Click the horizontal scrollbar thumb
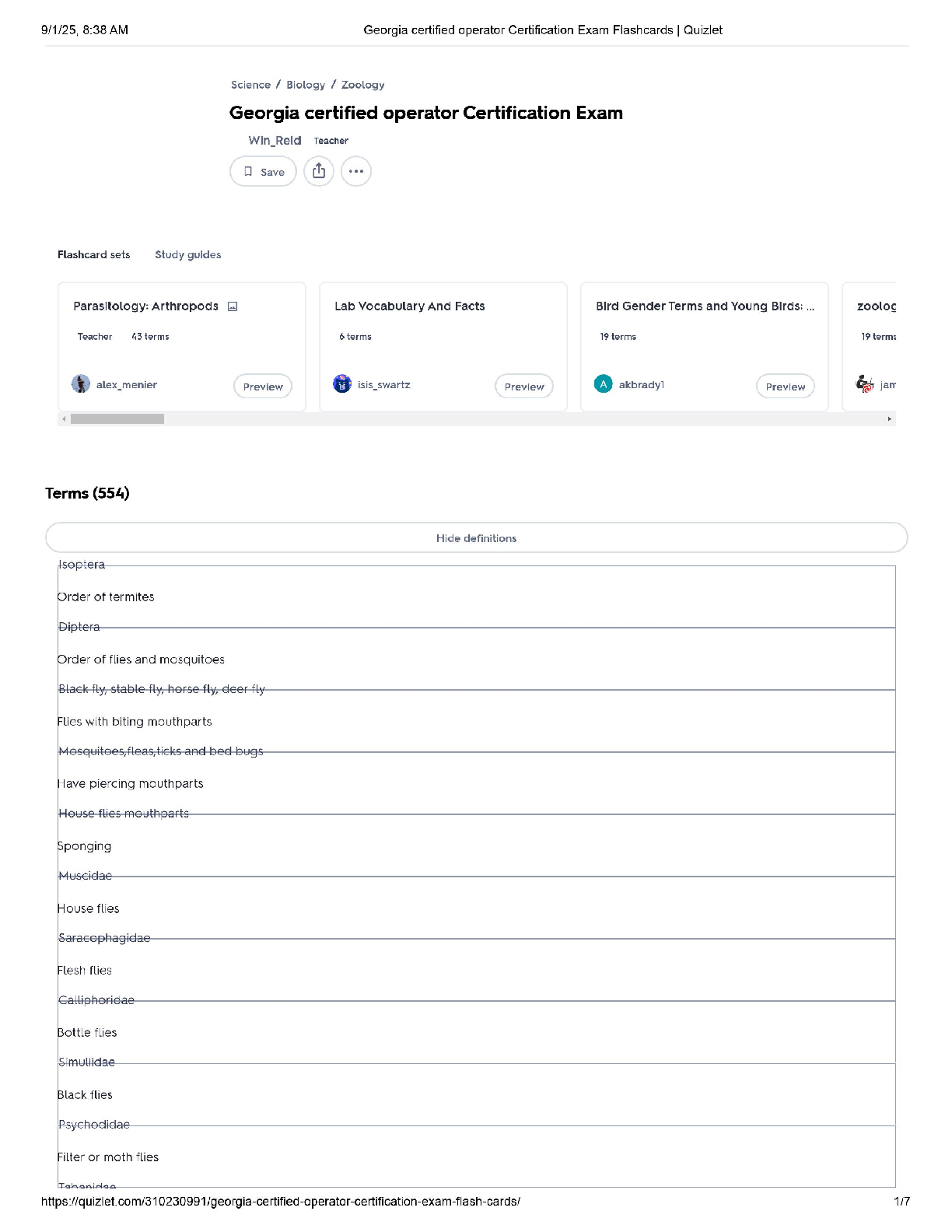This screenshot has width=952, height=1232. point(117,418)
